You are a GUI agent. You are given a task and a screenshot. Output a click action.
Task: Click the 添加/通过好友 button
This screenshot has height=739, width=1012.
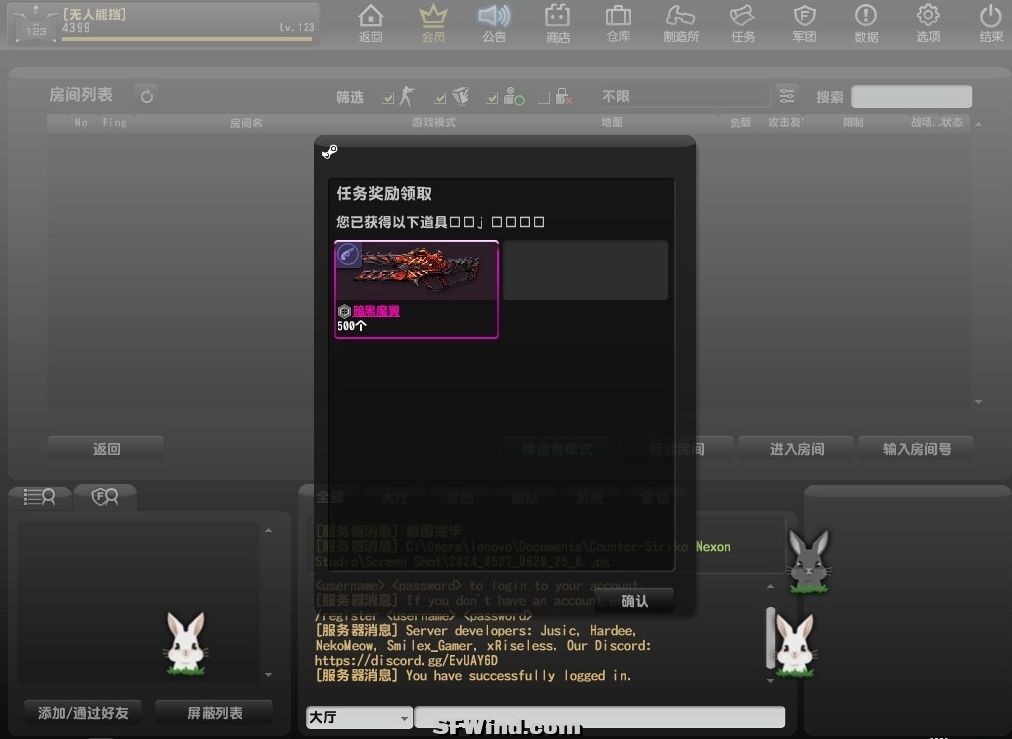click(x=83, y=713)
